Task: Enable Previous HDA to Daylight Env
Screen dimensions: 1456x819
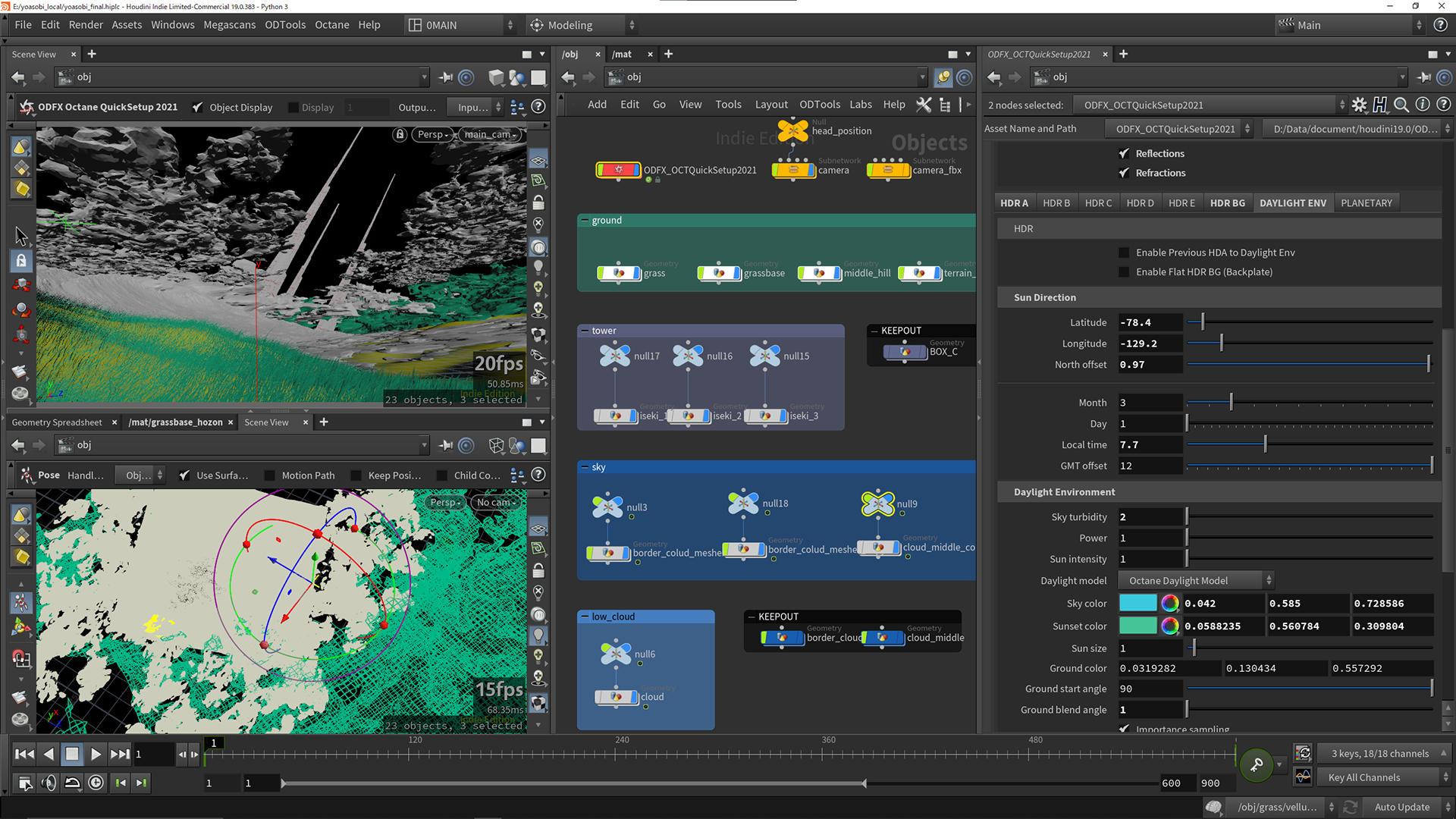Action: tap(1124, 253)
